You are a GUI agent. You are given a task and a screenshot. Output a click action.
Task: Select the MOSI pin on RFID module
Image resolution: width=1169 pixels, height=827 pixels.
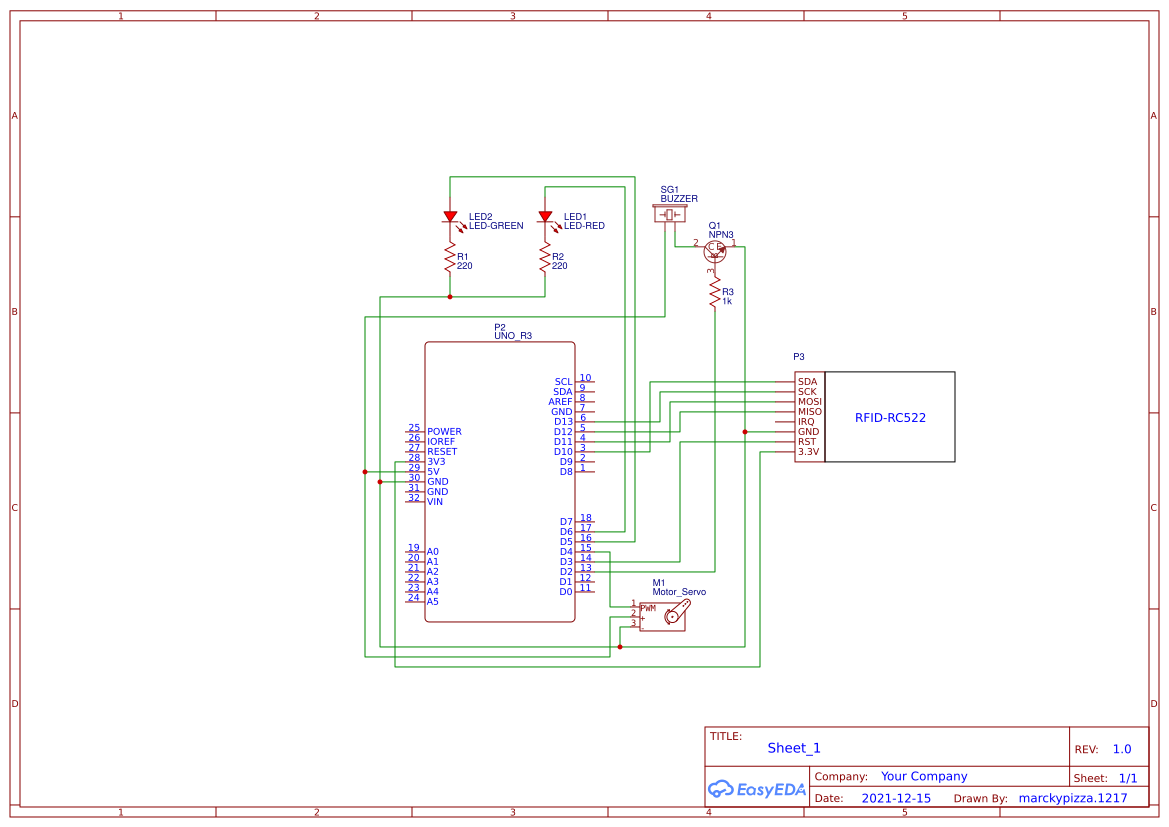click(x=810, y=402)
